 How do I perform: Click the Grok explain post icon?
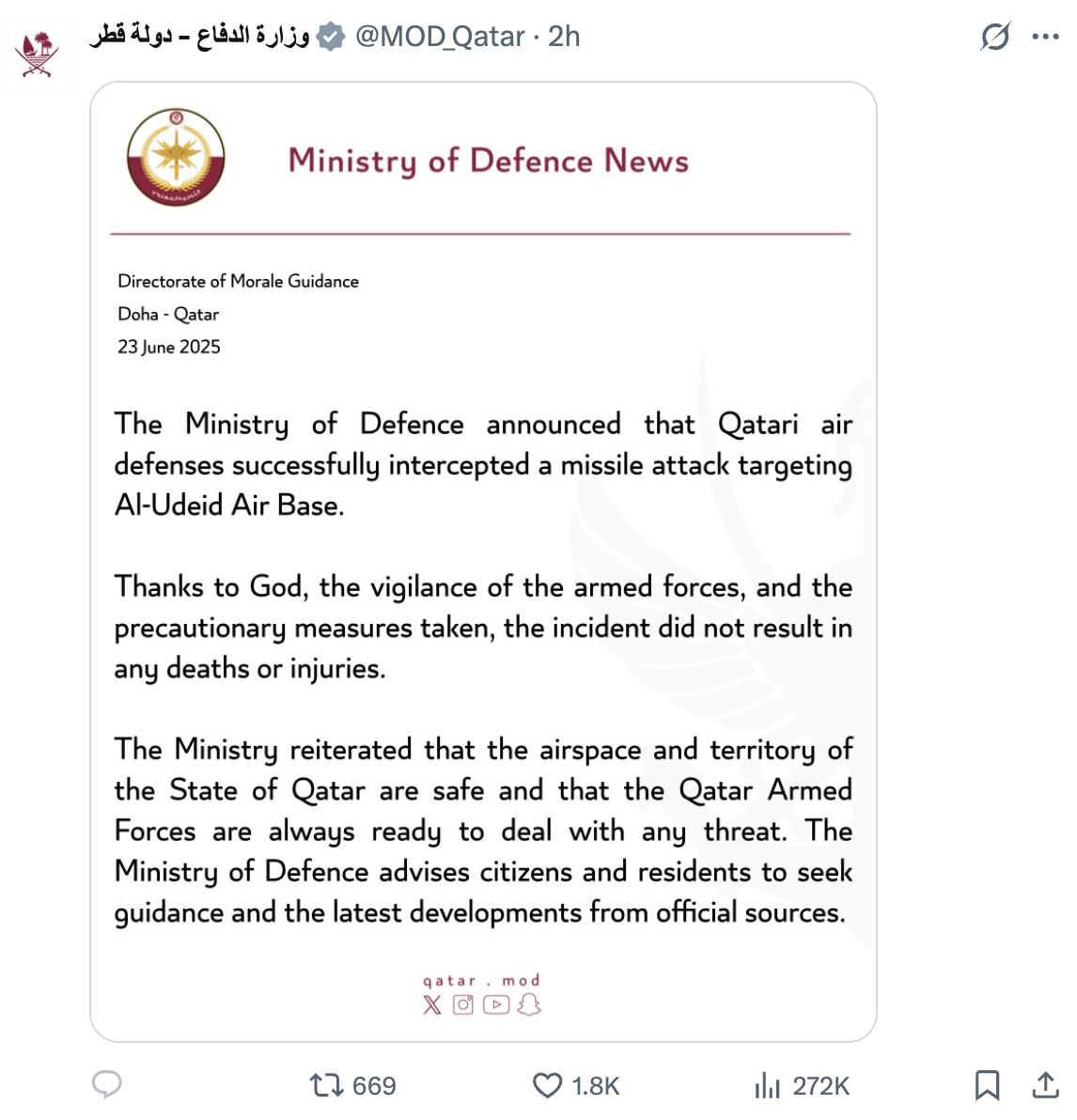[995, 36]
